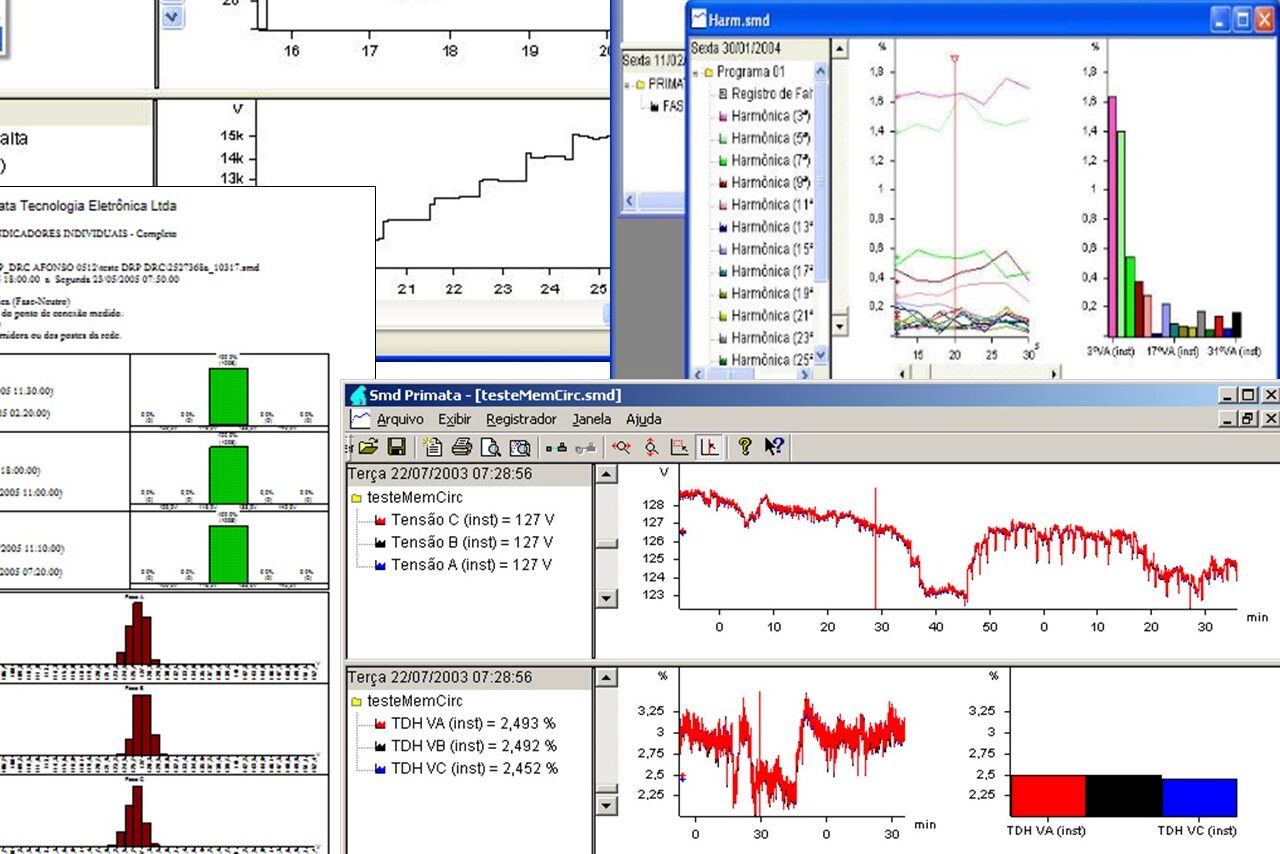Screen dimensions: 1280x854
Task: Collapse the Programa 01 tree folder
Action: coord(697,72)
